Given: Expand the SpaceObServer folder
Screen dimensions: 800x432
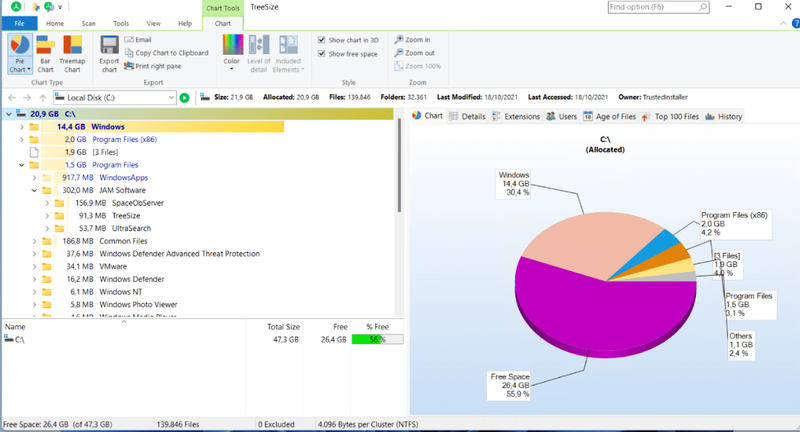Looking at the screenshot, I should click(47, 203).
